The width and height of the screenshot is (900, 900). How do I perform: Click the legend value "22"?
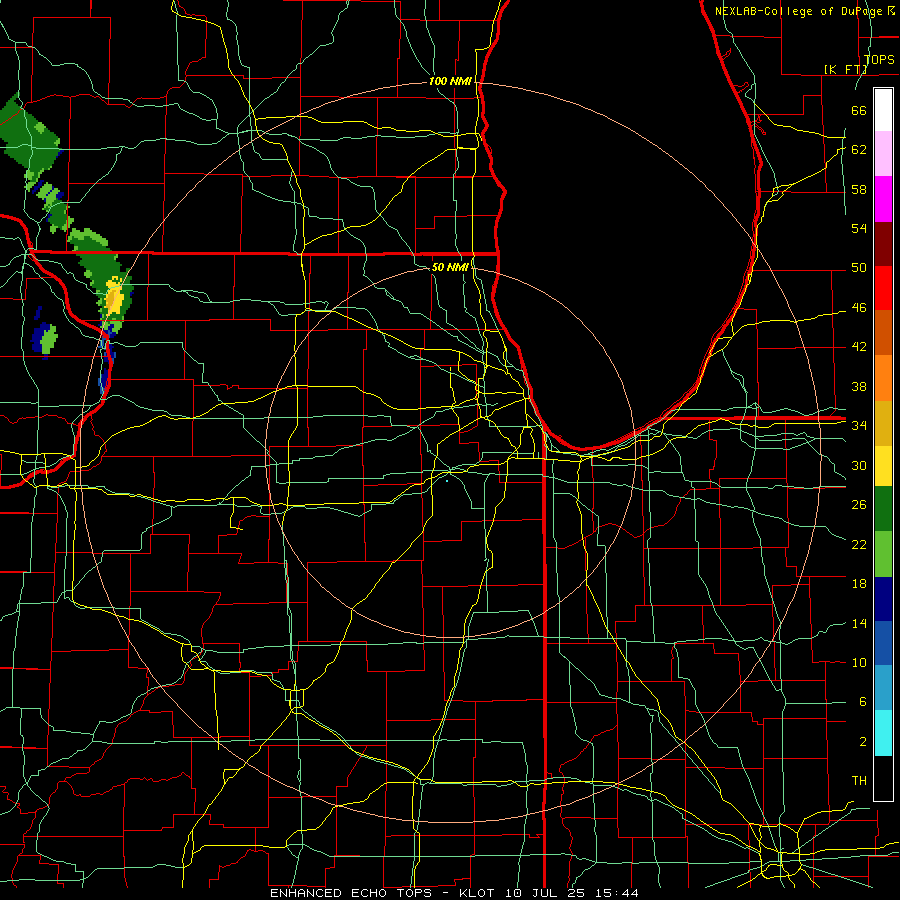859,544
